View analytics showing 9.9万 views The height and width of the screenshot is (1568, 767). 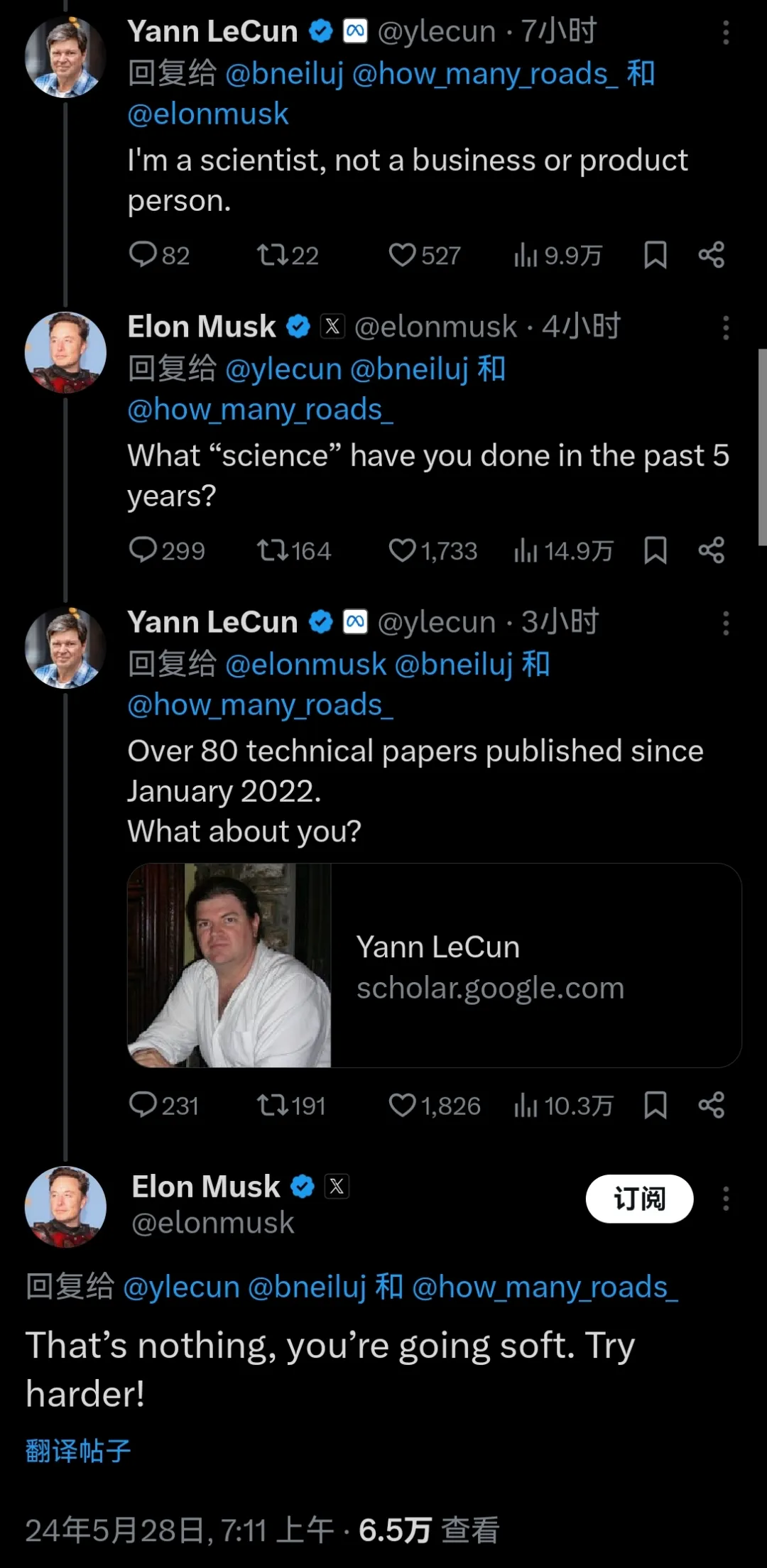558,255
